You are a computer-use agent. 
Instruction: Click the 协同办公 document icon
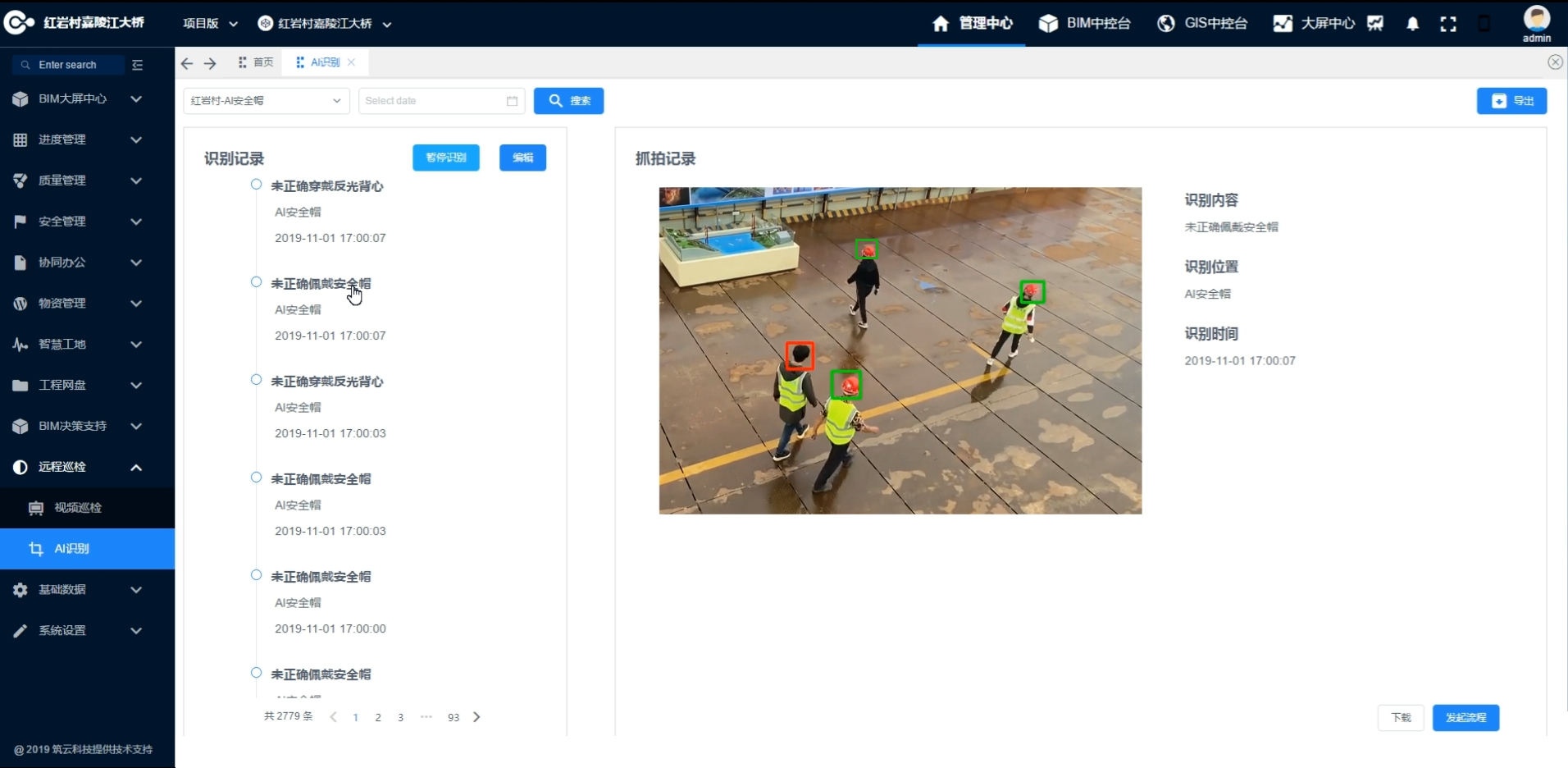pyautogui.click(x=21, y=263)
